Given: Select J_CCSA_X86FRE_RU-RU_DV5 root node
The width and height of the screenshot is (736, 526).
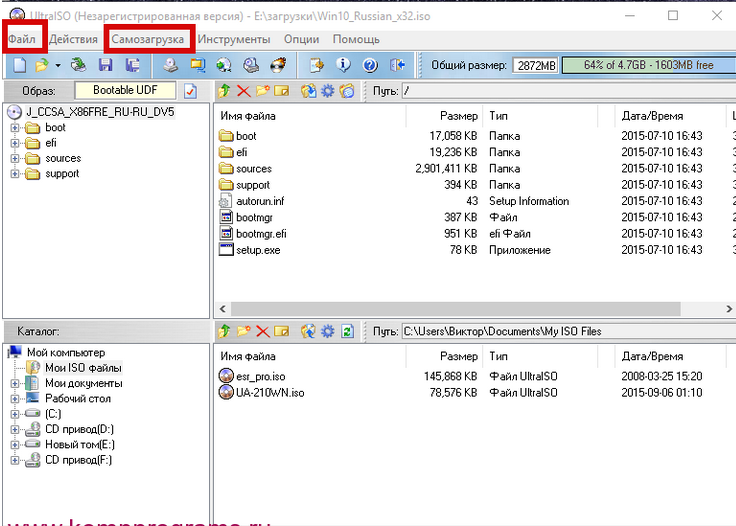Looking at the screenshot, I should point(100,112).
